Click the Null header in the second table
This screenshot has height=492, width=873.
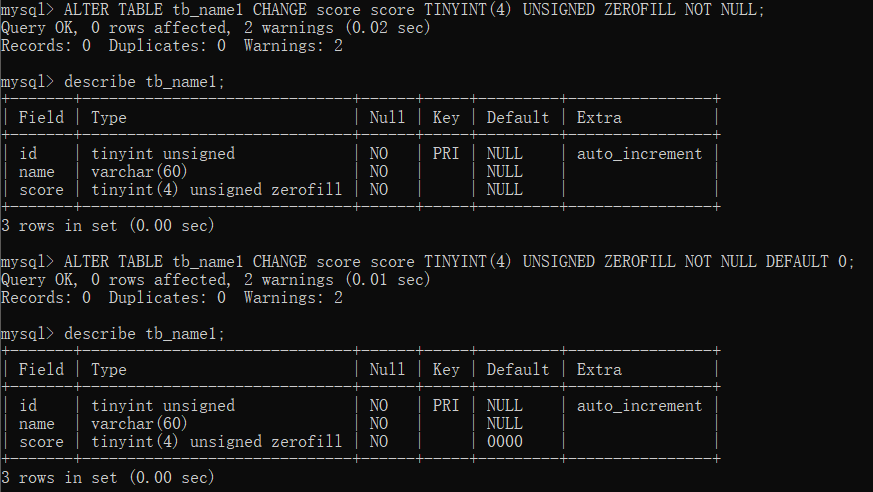387,370
